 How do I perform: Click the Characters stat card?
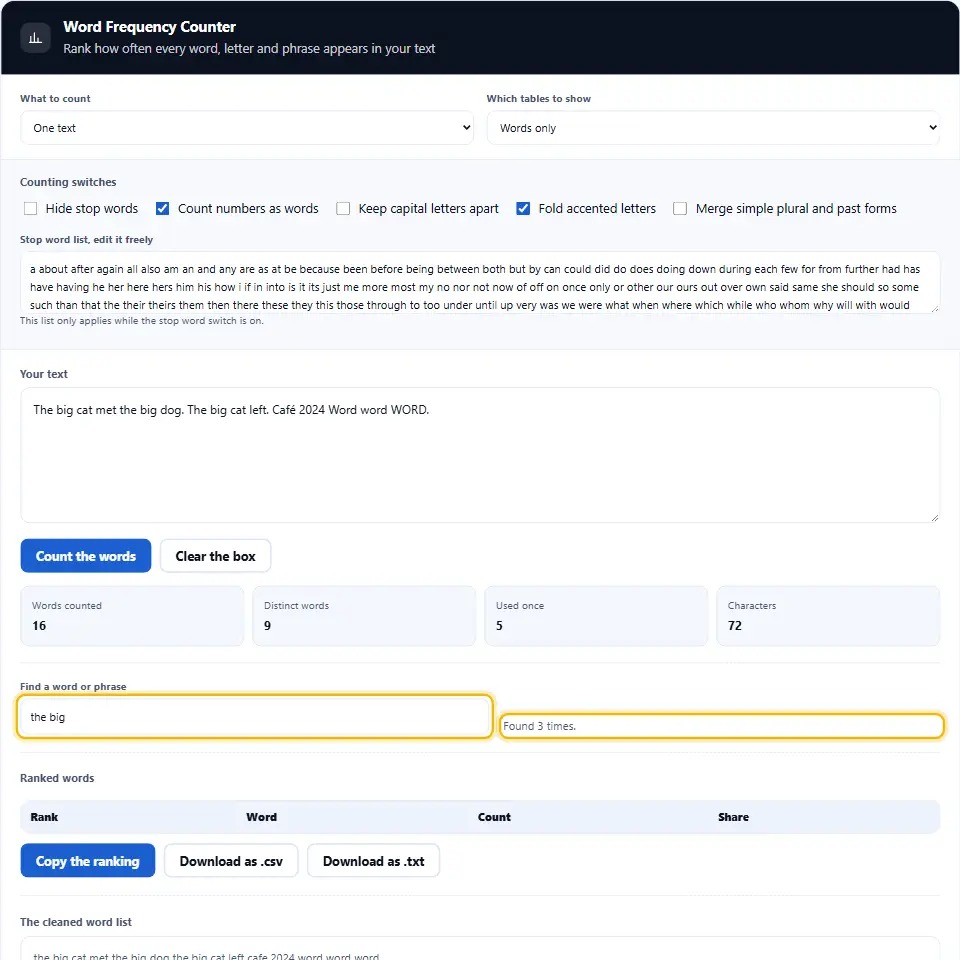coord(828,616)
